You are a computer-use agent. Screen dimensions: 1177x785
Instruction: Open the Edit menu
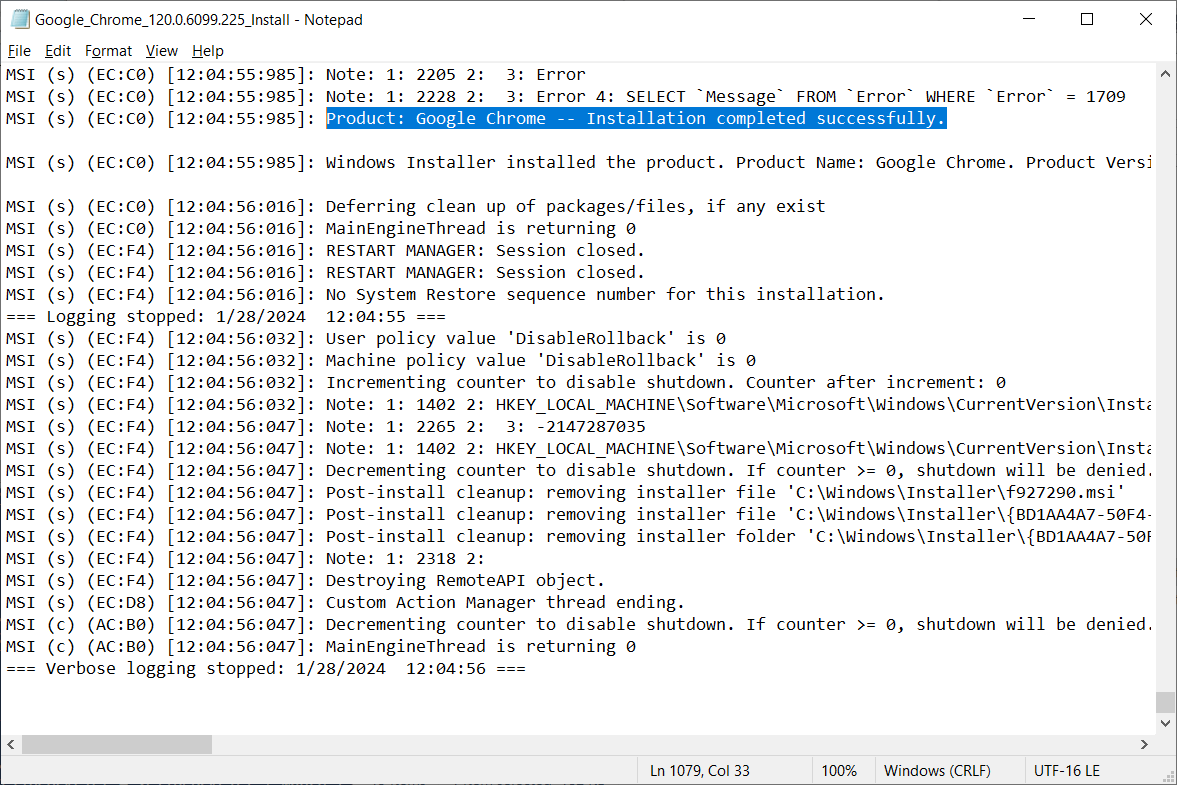58,51
